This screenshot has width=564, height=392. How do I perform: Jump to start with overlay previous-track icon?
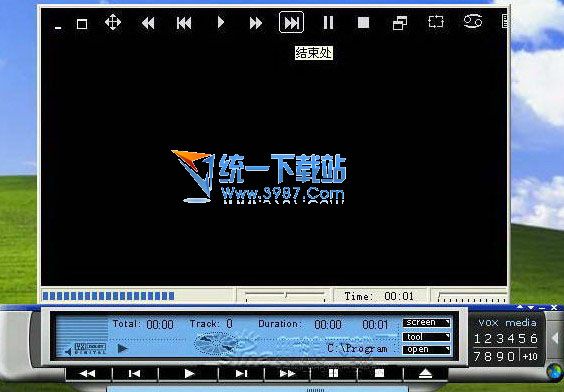tap(184, 23)
